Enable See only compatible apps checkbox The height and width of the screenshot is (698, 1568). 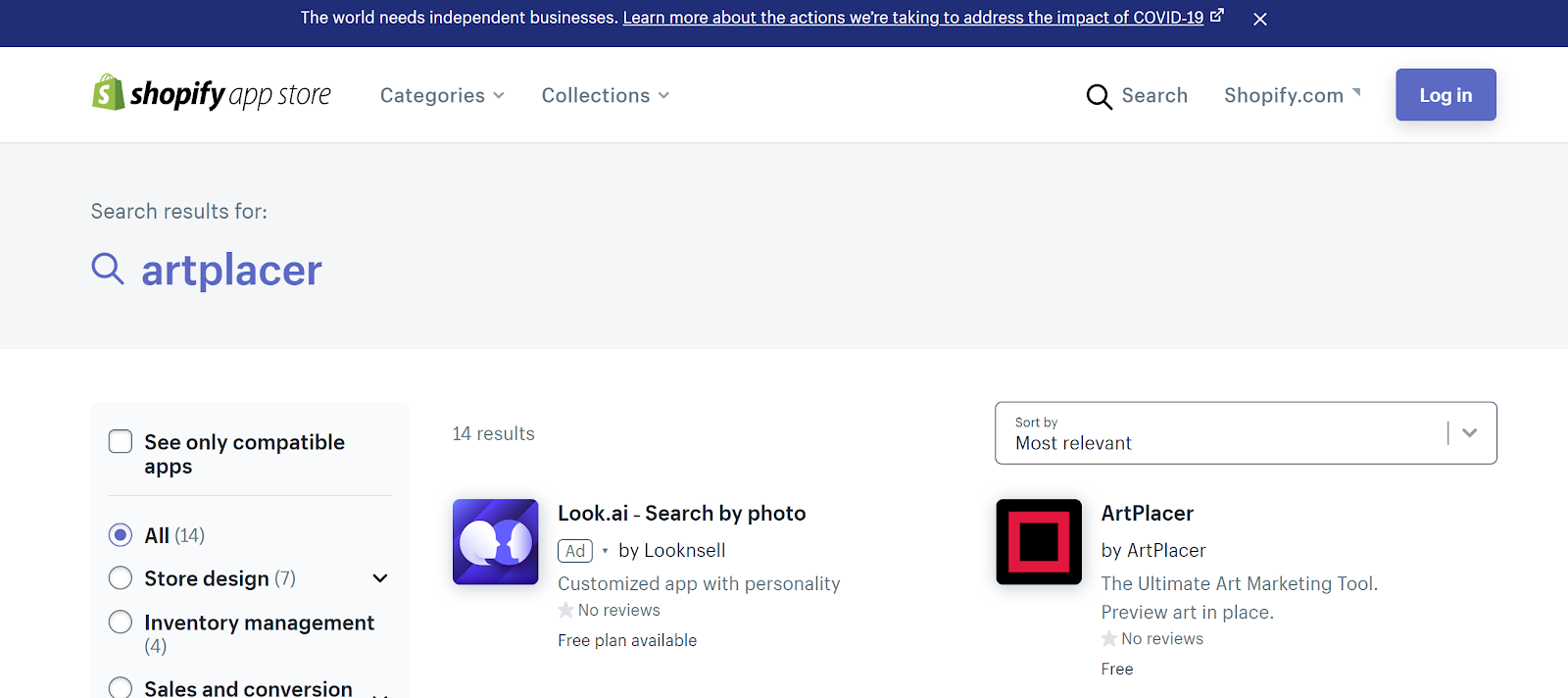point(121,441)
